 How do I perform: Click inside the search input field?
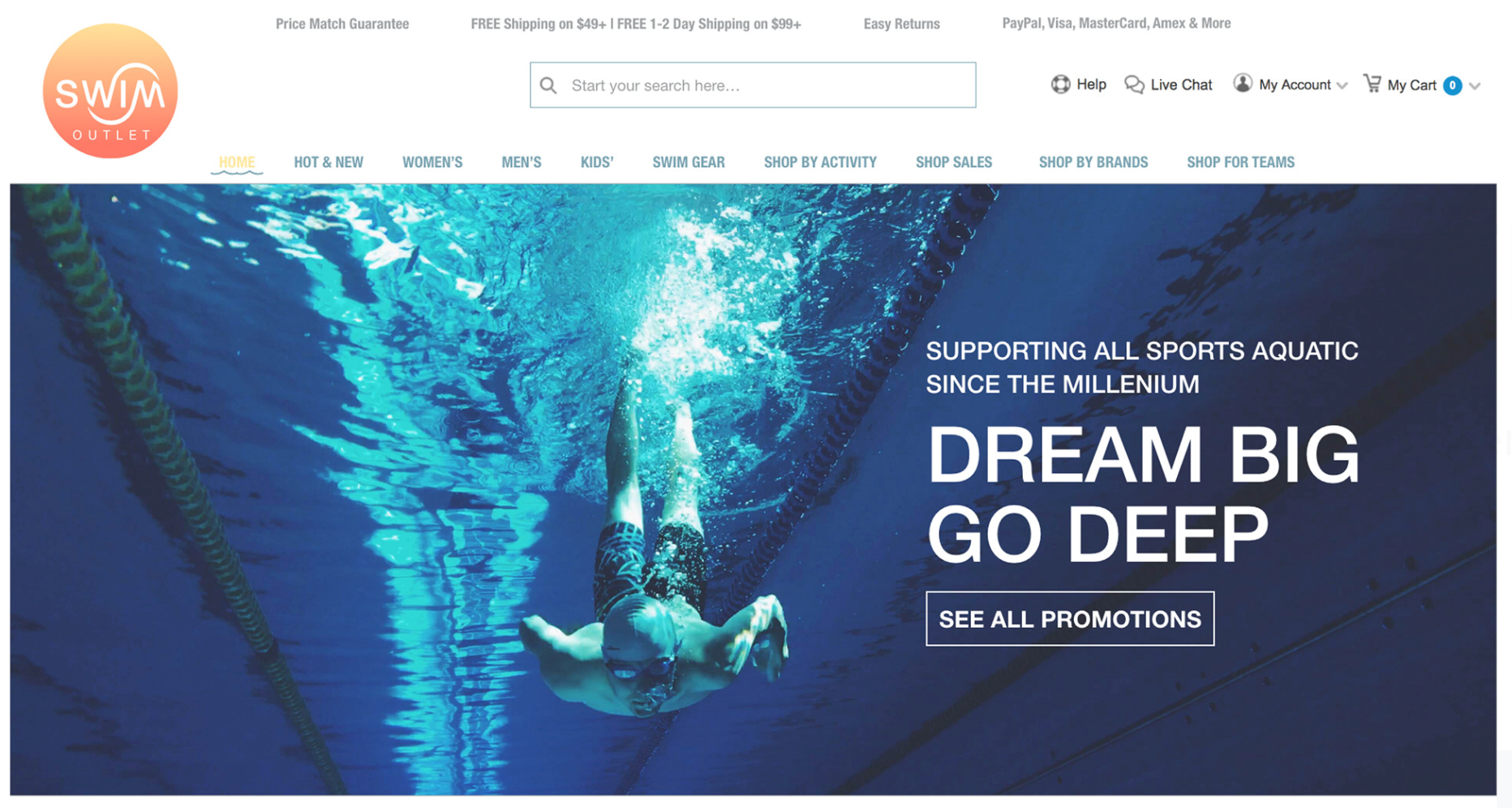(753, 85)
